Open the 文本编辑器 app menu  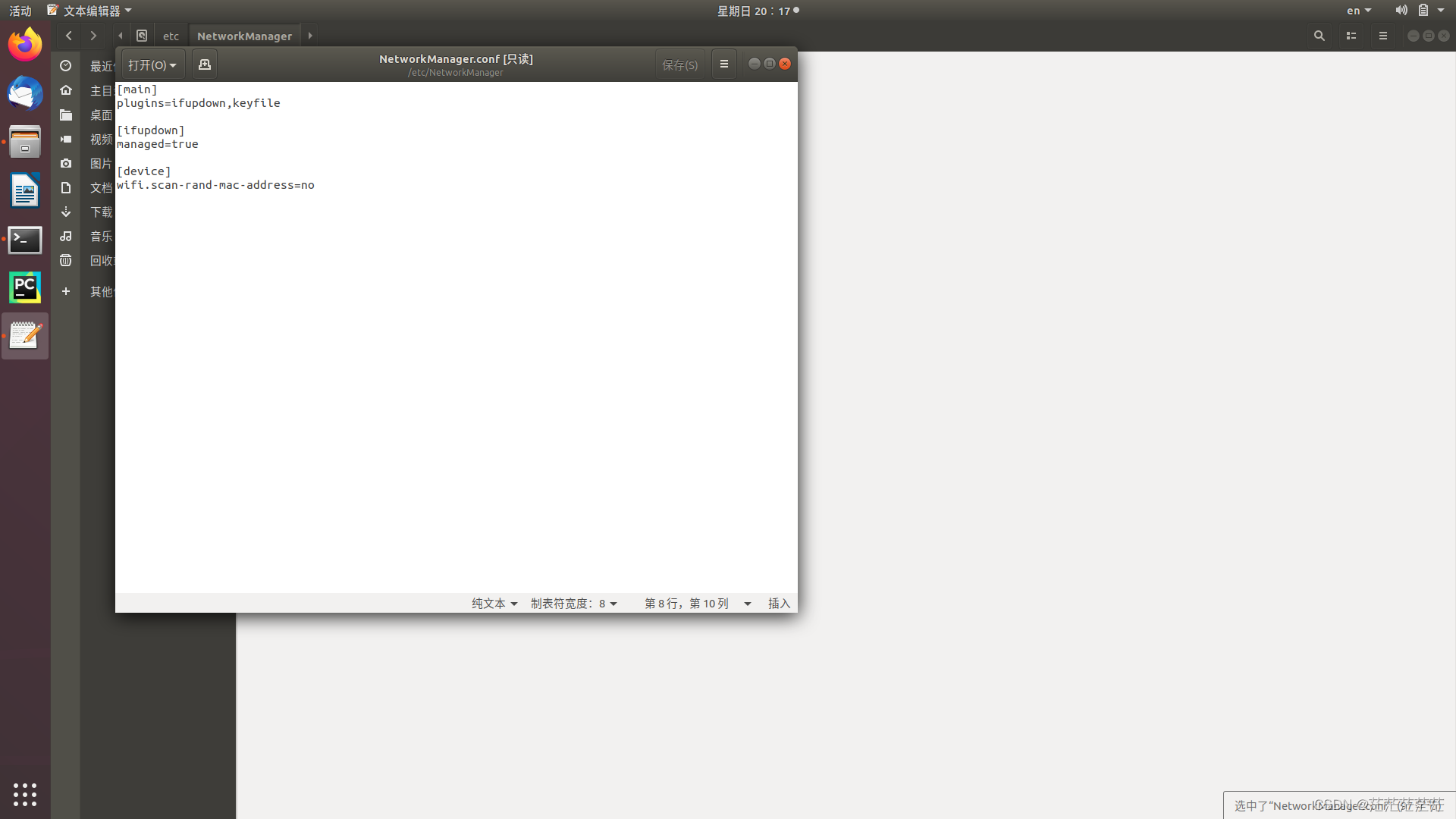pyautogui.click(x=89, y=11)
